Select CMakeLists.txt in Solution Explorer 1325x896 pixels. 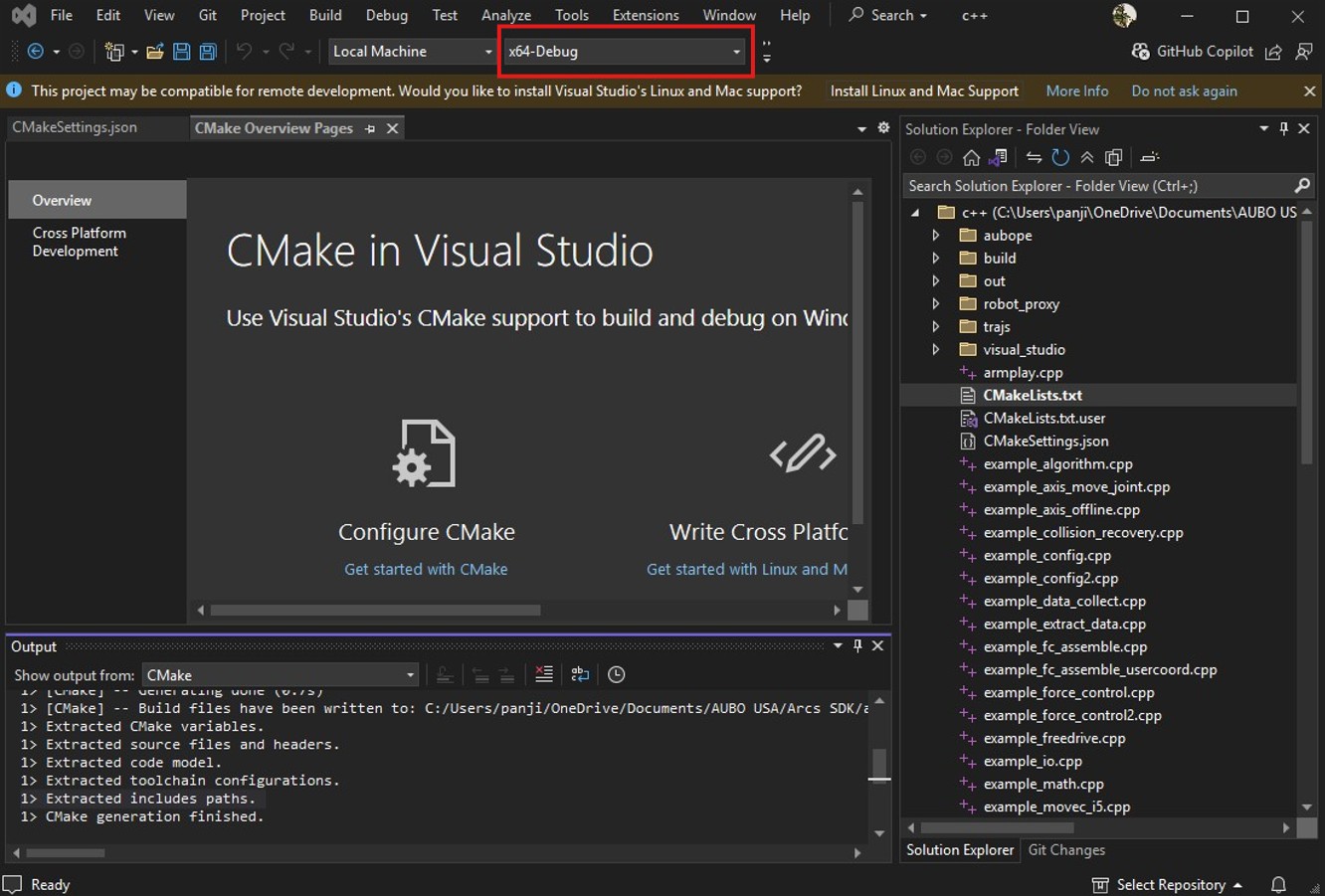pyautogui.click(x=1033, y=396)
